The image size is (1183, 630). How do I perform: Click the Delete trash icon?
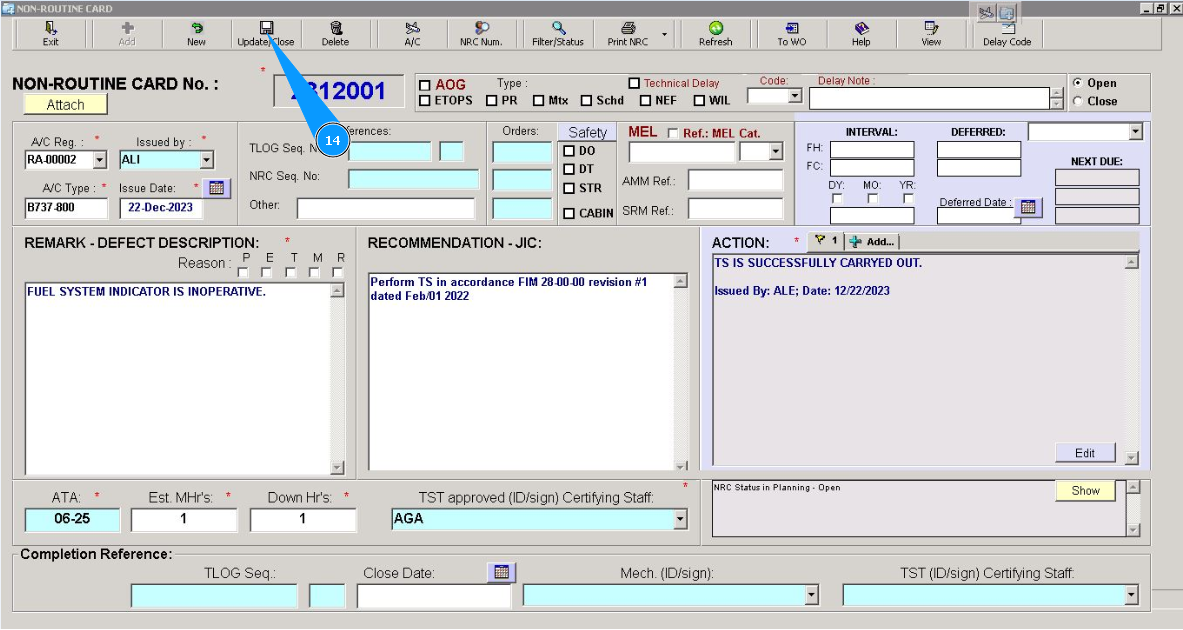click(336, 29)
